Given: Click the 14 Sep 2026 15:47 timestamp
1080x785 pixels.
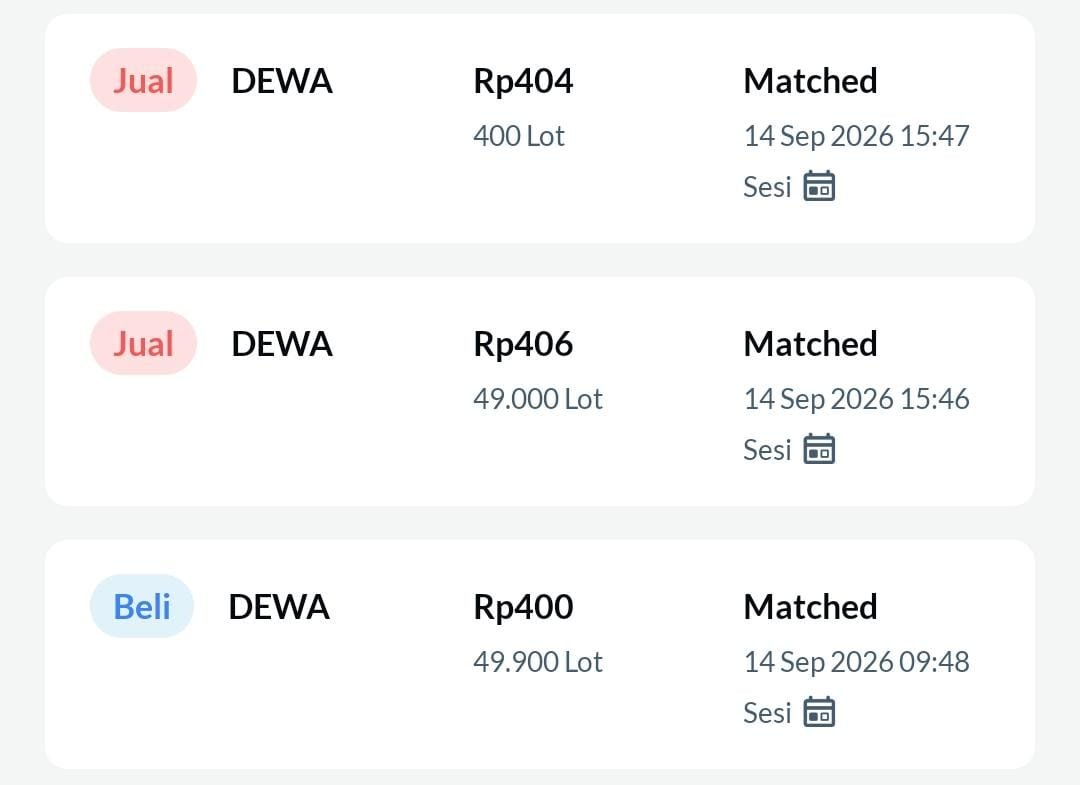Looking at the screenshot, I should coord(856,136).
